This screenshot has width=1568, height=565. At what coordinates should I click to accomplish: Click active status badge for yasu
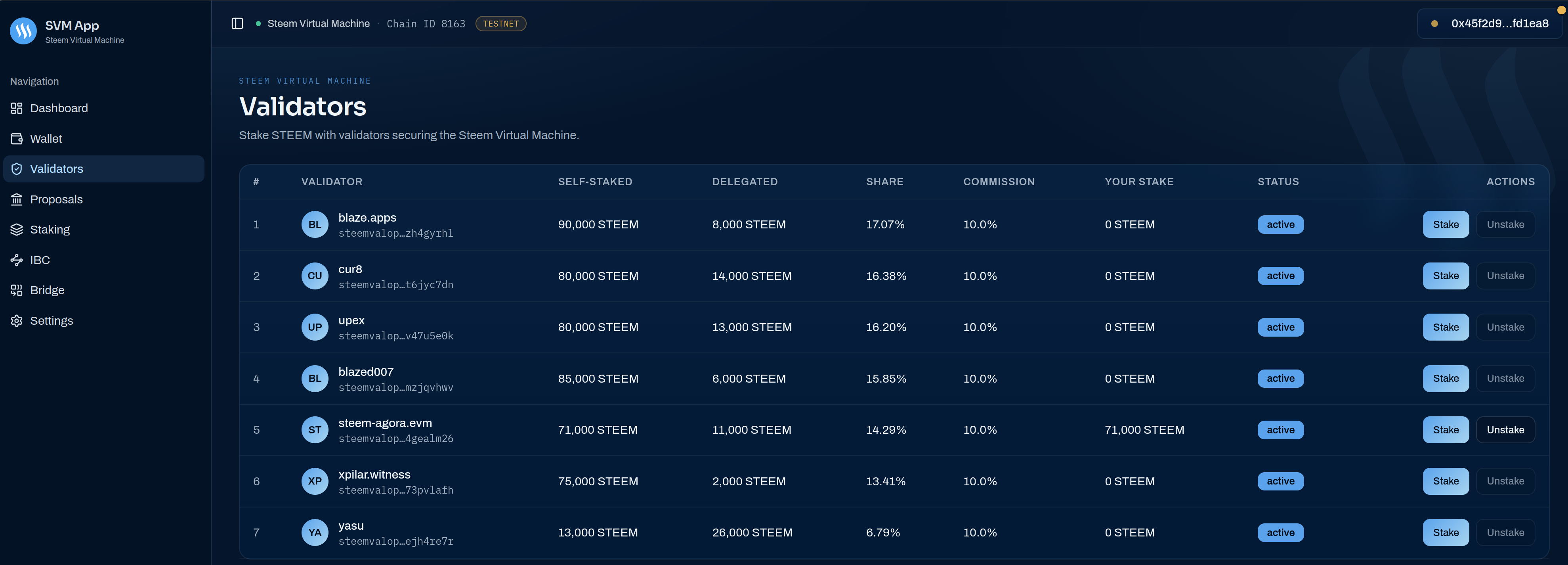click(x=1280, y=533)
